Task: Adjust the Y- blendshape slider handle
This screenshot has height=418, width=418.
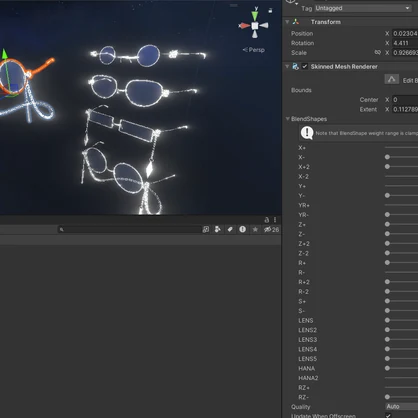Action: [x=387, y=195]
